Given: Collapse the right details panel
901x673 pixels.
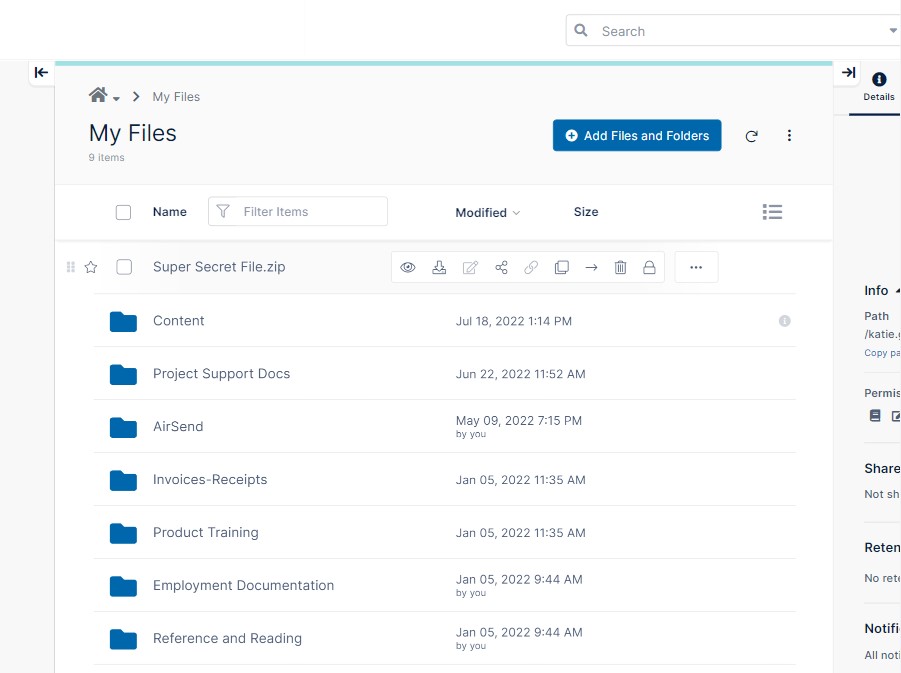Looking at the screenshot, I should 848,72.
